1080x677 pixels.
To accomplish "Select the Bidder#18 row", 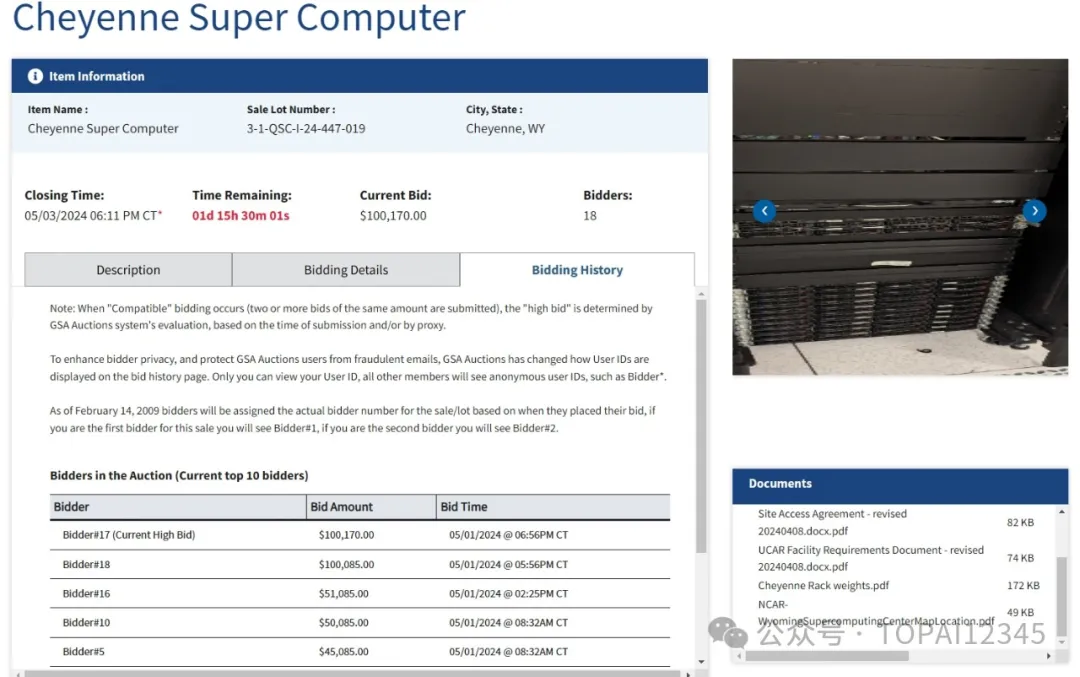I will (360, 564).
